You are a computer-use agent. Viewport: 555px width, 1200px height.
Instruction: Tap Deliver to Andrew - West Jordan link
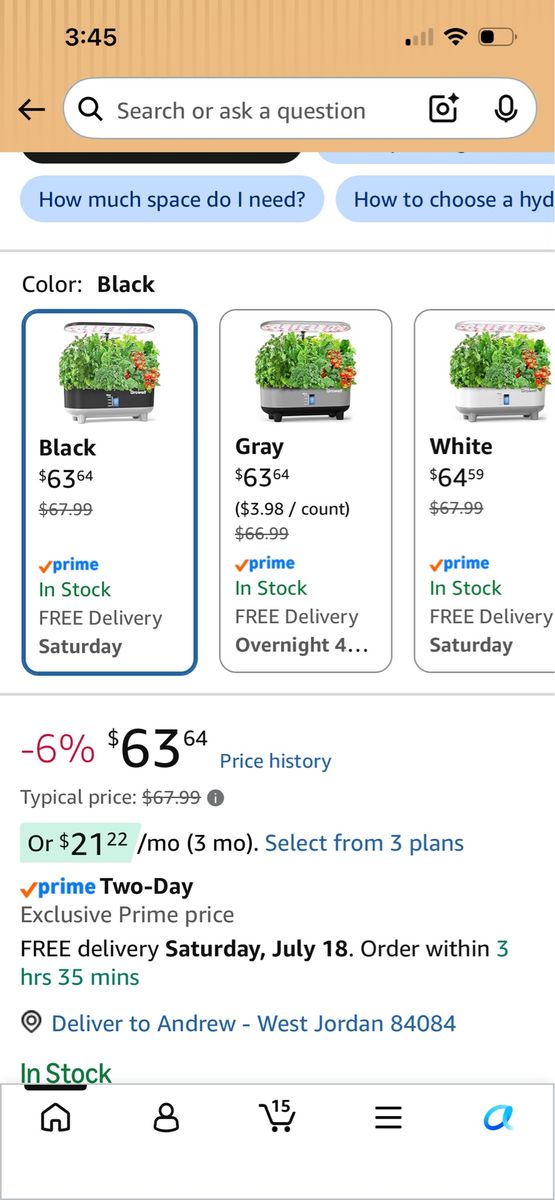tap(253, 1023)
